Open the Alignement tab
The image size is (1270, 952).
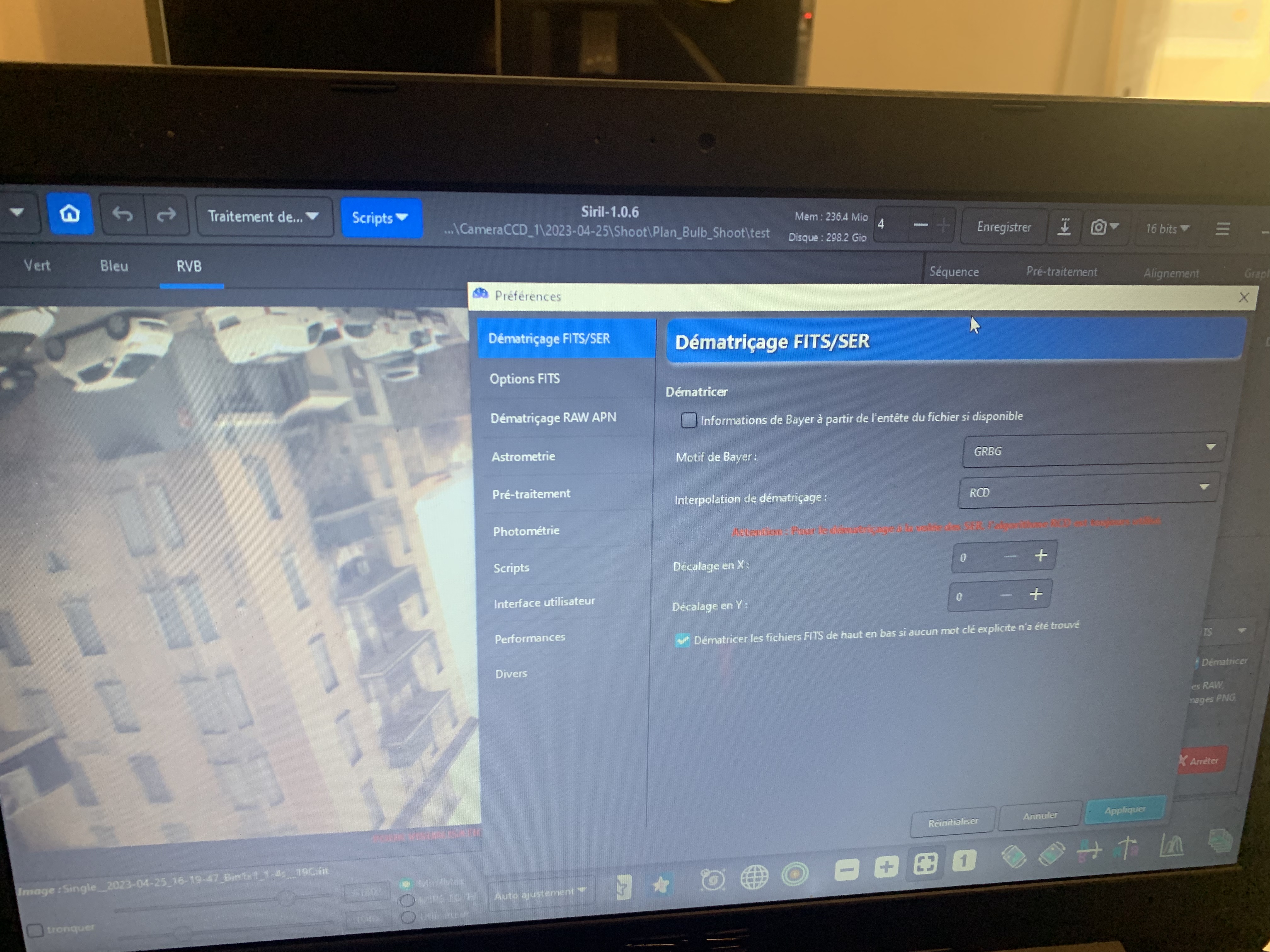point(1171,273)
